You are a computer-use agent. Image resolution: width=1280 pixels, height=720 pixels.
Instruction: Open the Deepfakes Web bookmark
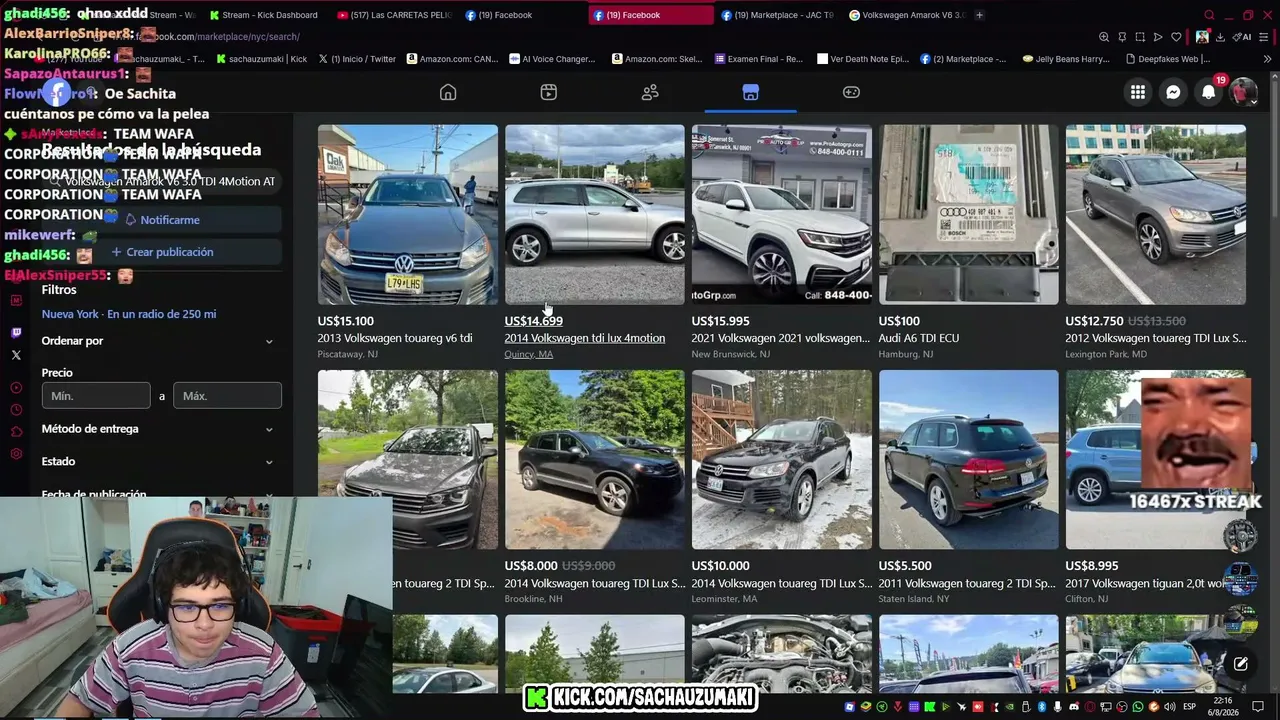1168,59
